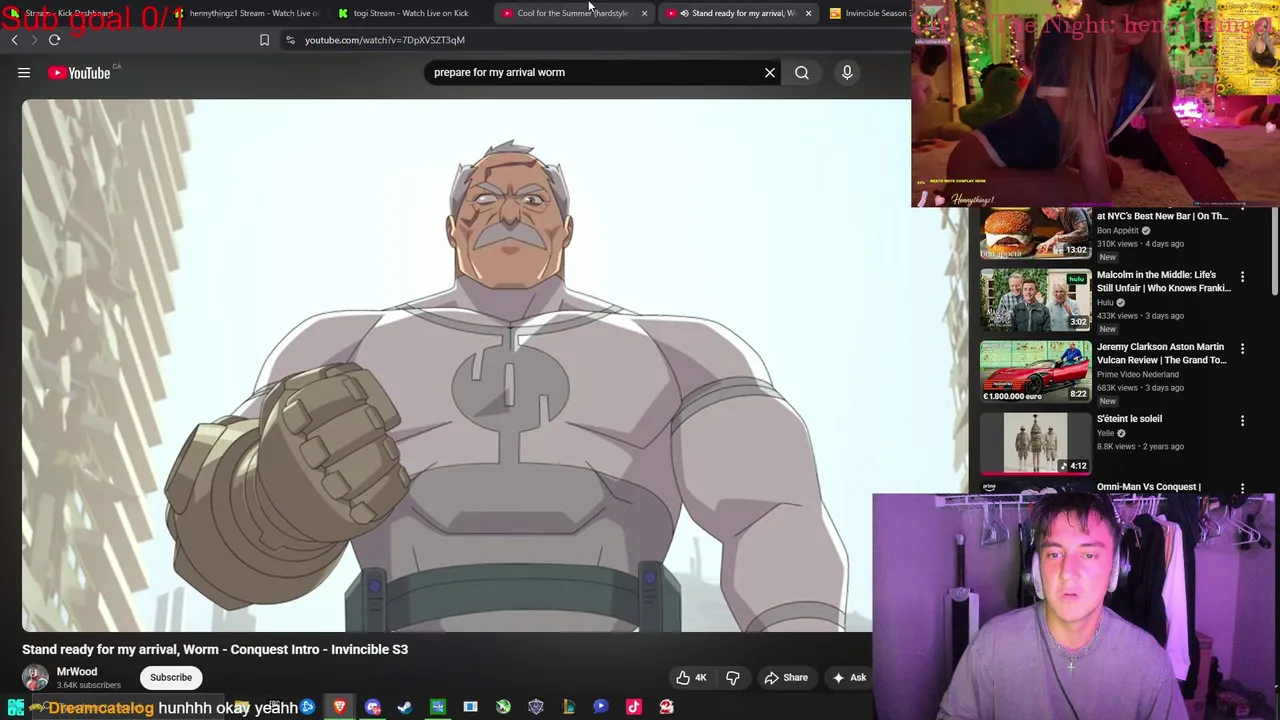Open Steam from the taskbar
The width and height of the screenshot is (1280, 720).
click(x=405, y=707)
